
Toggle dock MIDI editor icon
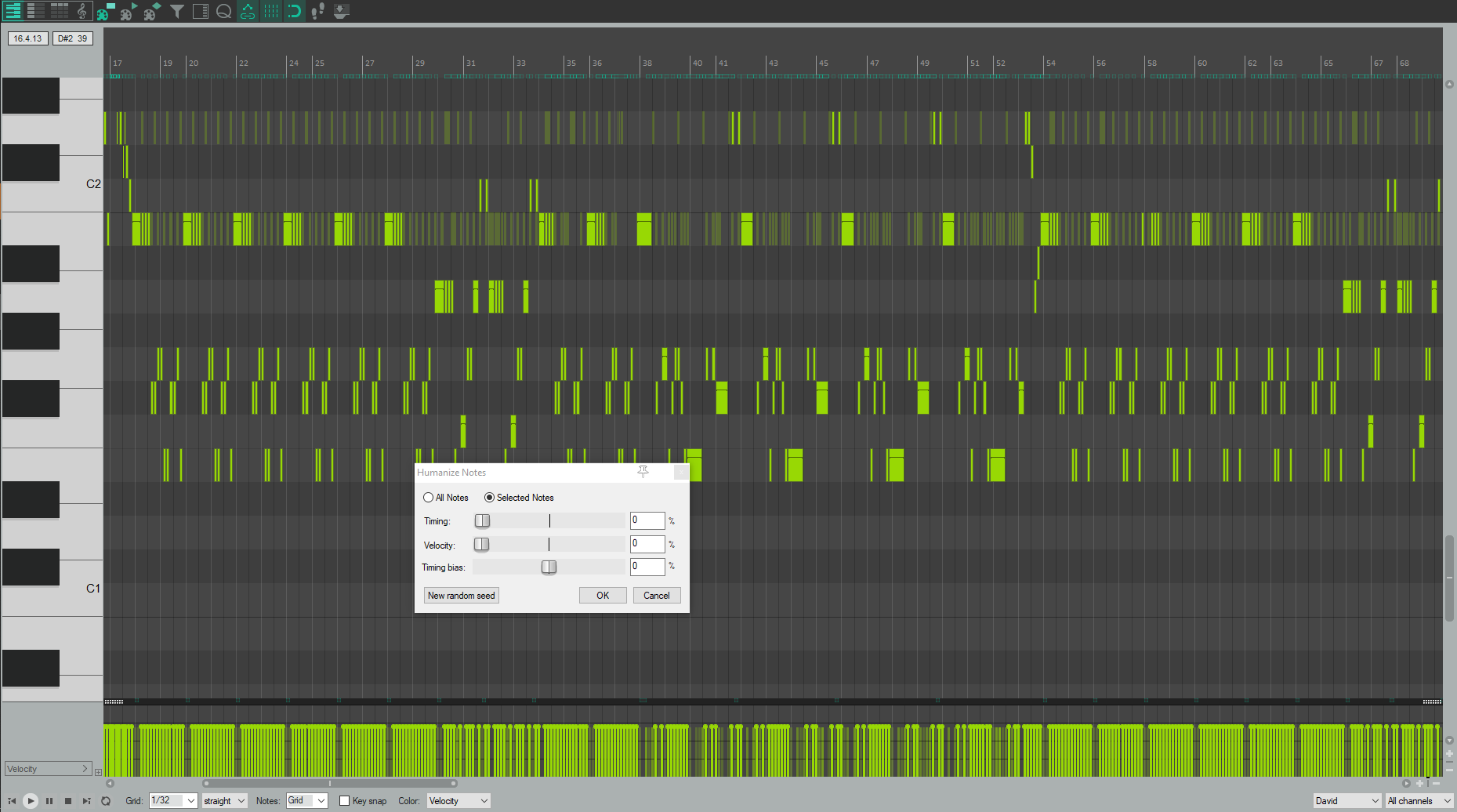[341, 11]
